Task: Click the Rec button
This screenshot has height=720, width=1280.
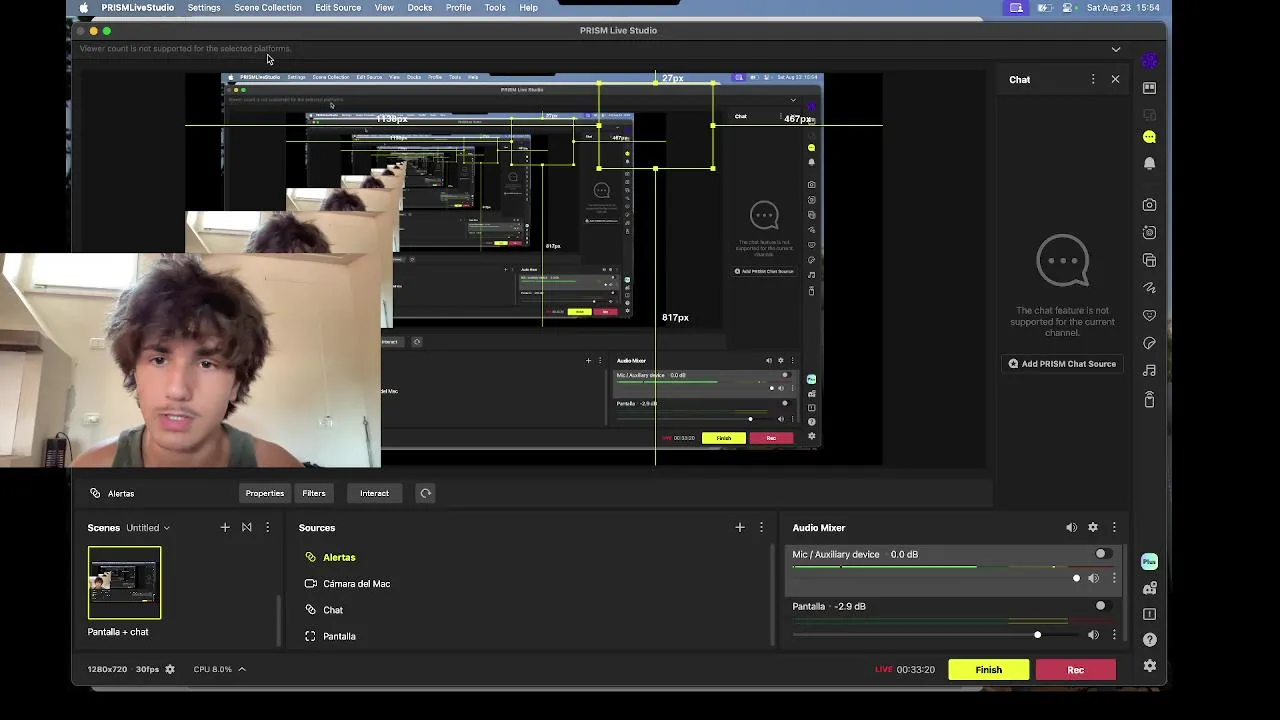Action: tap(1076, 670)
